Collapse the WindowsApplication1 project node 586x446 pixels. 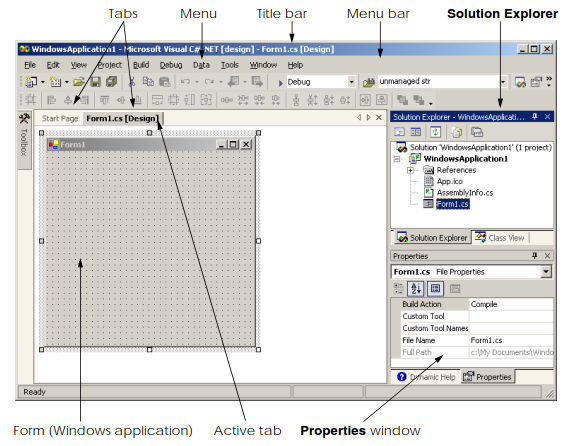tap(397, 159)
